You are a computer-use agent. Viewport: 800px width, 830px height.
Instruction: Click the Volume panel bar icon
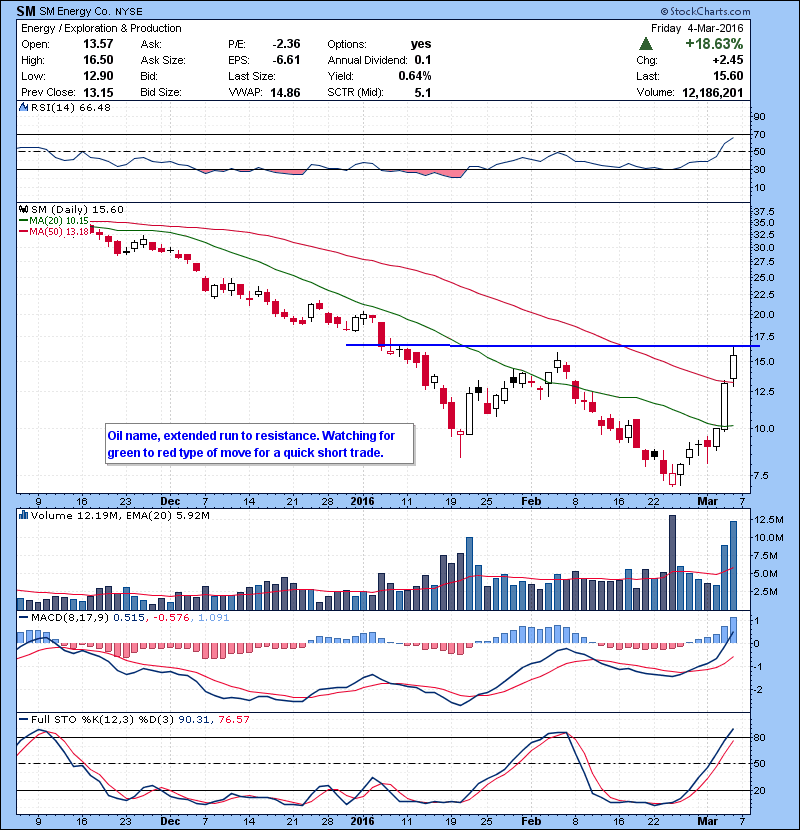(x=23, y=515)
